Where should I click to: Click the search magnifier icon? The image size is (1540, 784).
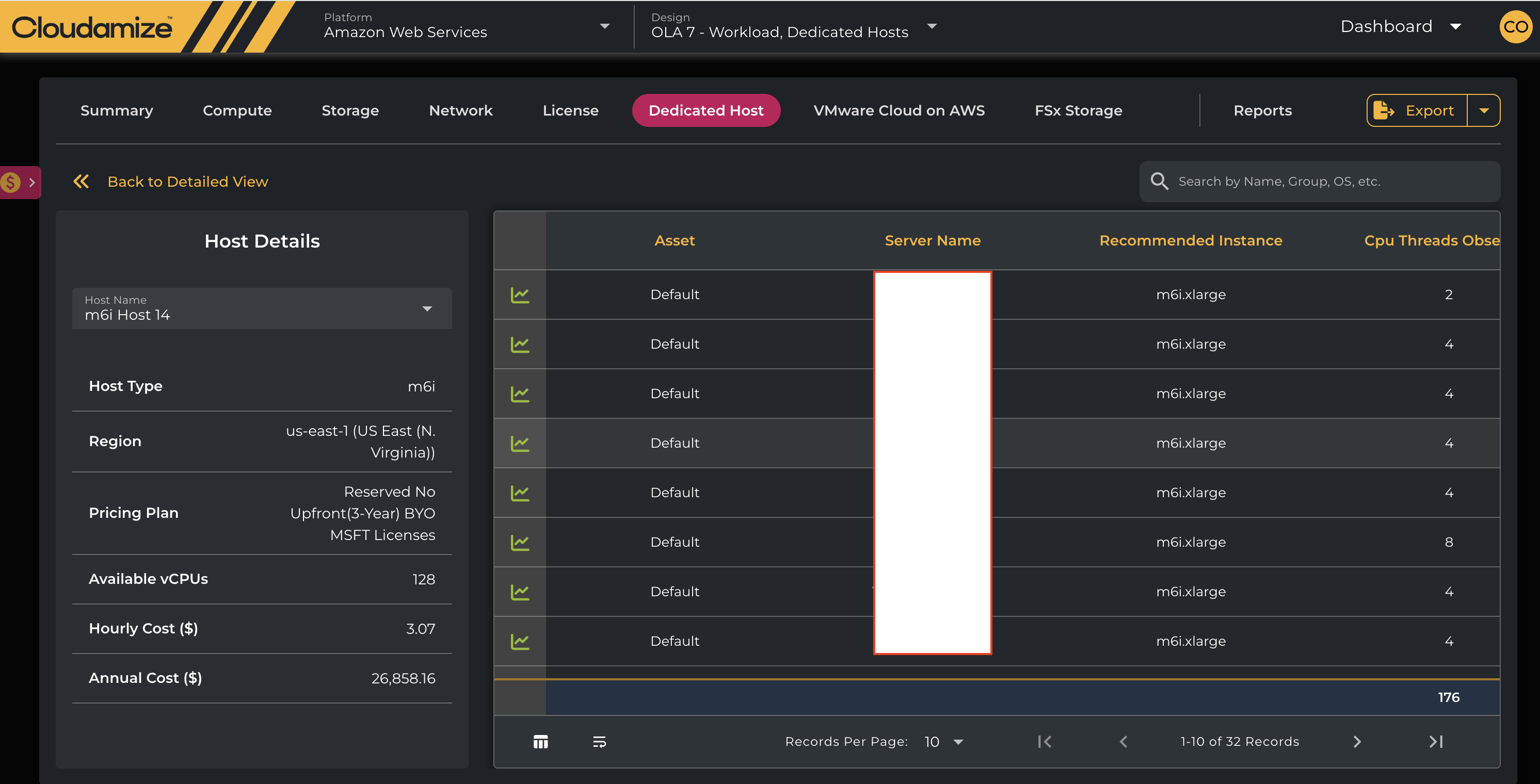(1159, 181)
